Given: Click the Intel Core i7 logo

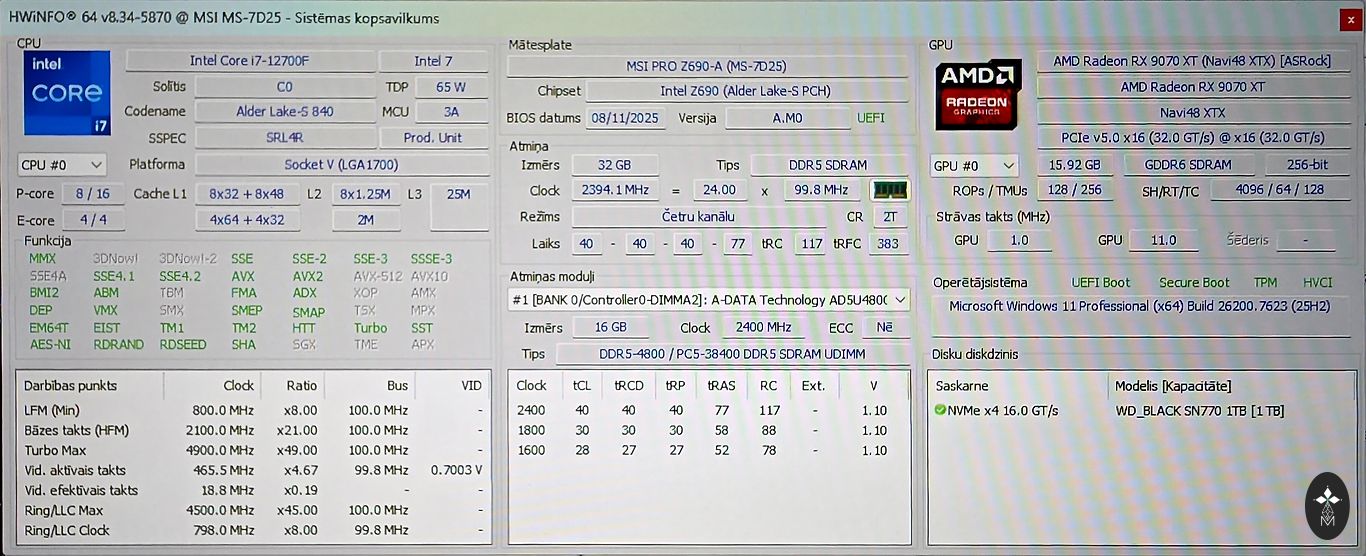Looking at the screenshot, I should [67, 93].
